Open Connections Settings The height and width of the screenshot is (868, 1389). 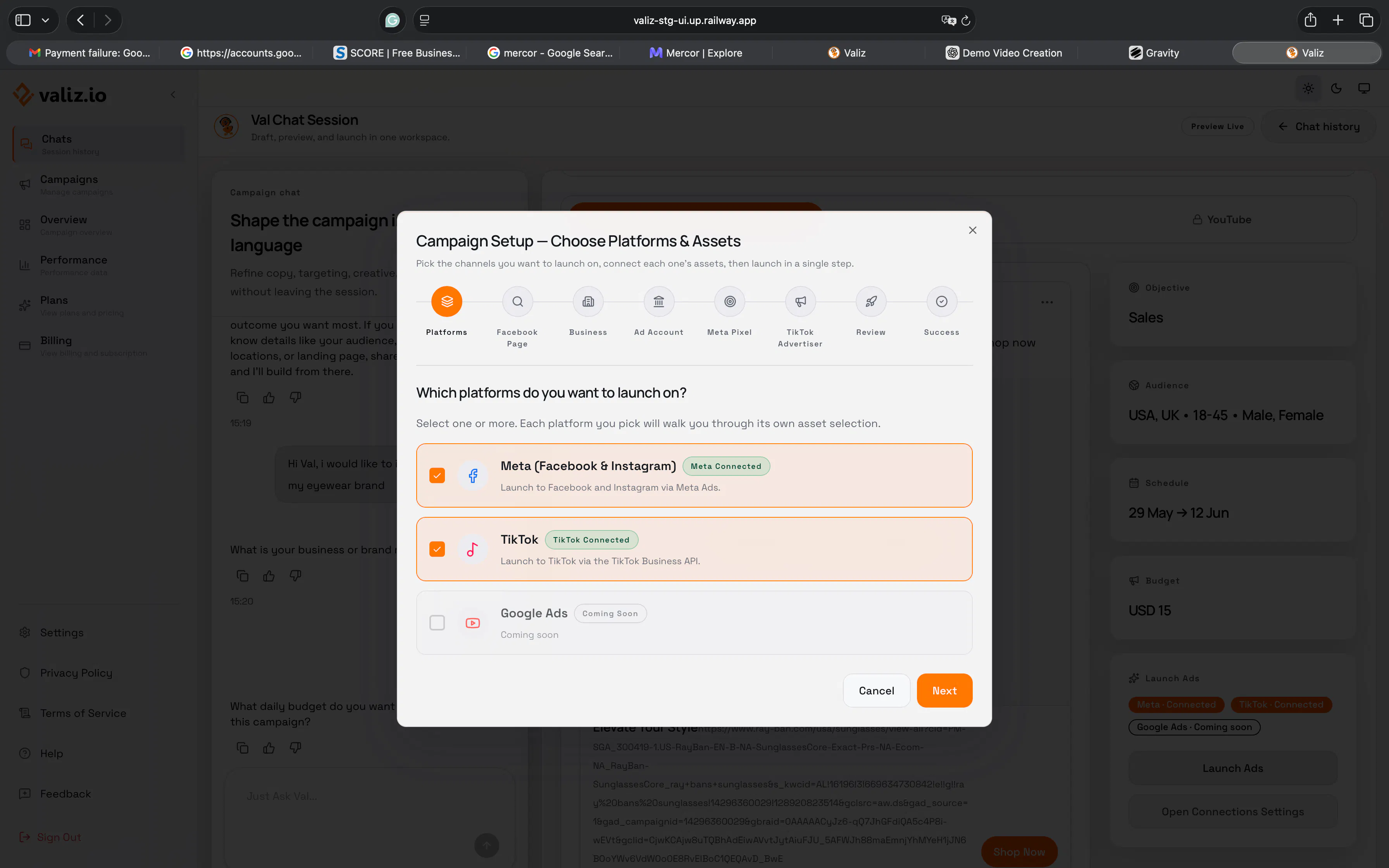pyautogui.click(x=1232, y=812)
